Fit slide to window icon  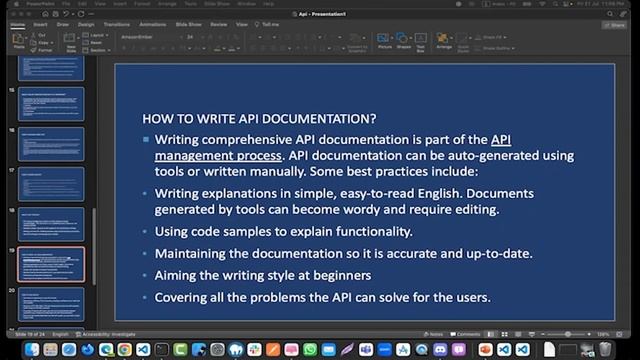pos(619,334)
